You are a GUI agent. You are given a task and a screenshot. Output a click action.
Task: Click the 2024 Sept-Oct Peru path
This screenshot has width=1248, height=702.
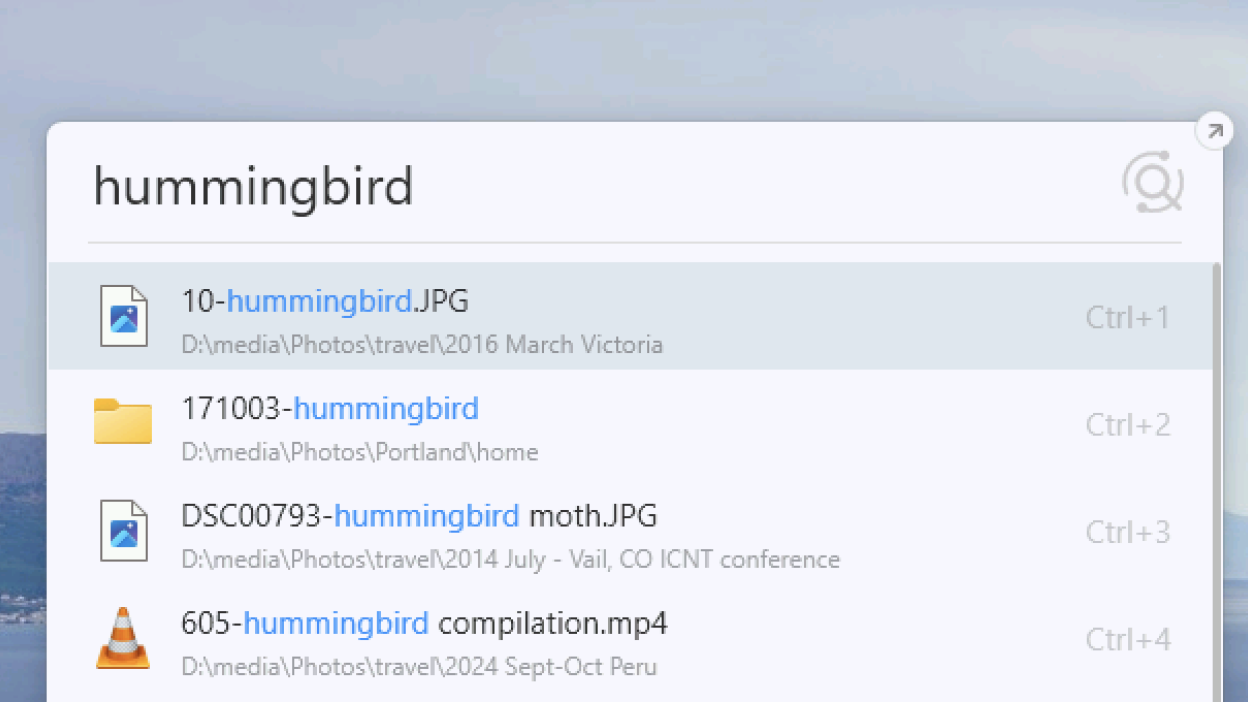click(x=419, y=666)
